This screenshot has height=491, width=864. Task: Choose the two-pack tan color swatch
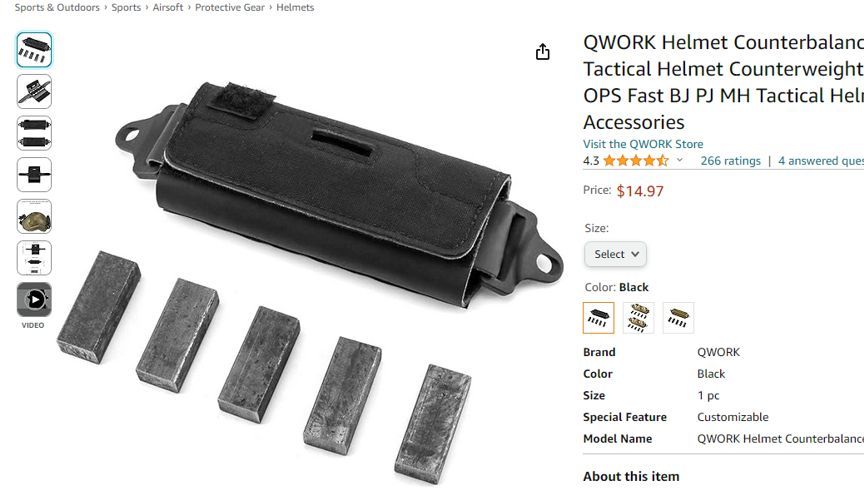click(x=639, y=318)
